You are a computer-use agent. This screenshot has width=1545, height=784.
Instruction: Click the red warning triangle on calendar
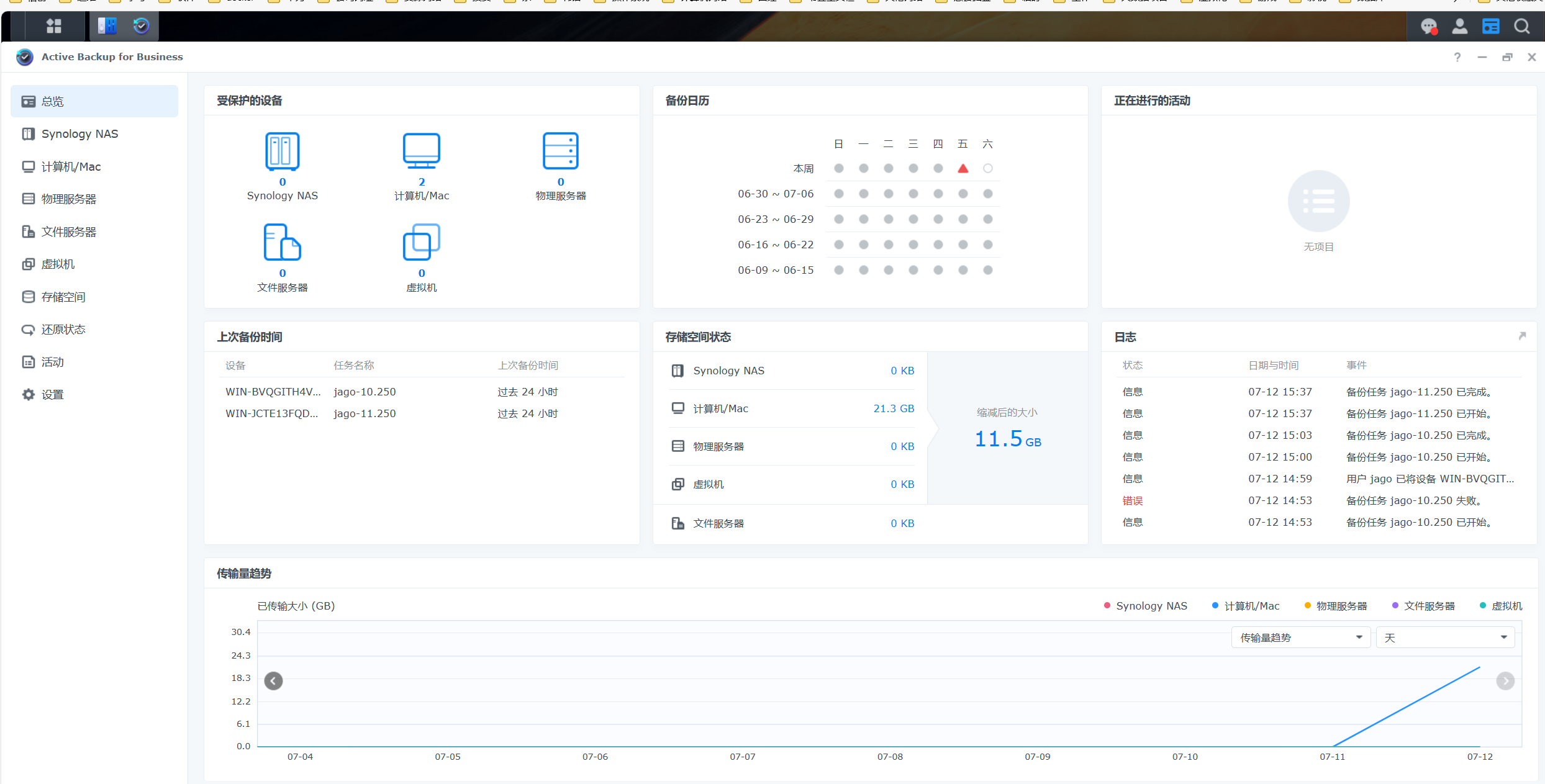coord(963,168)
